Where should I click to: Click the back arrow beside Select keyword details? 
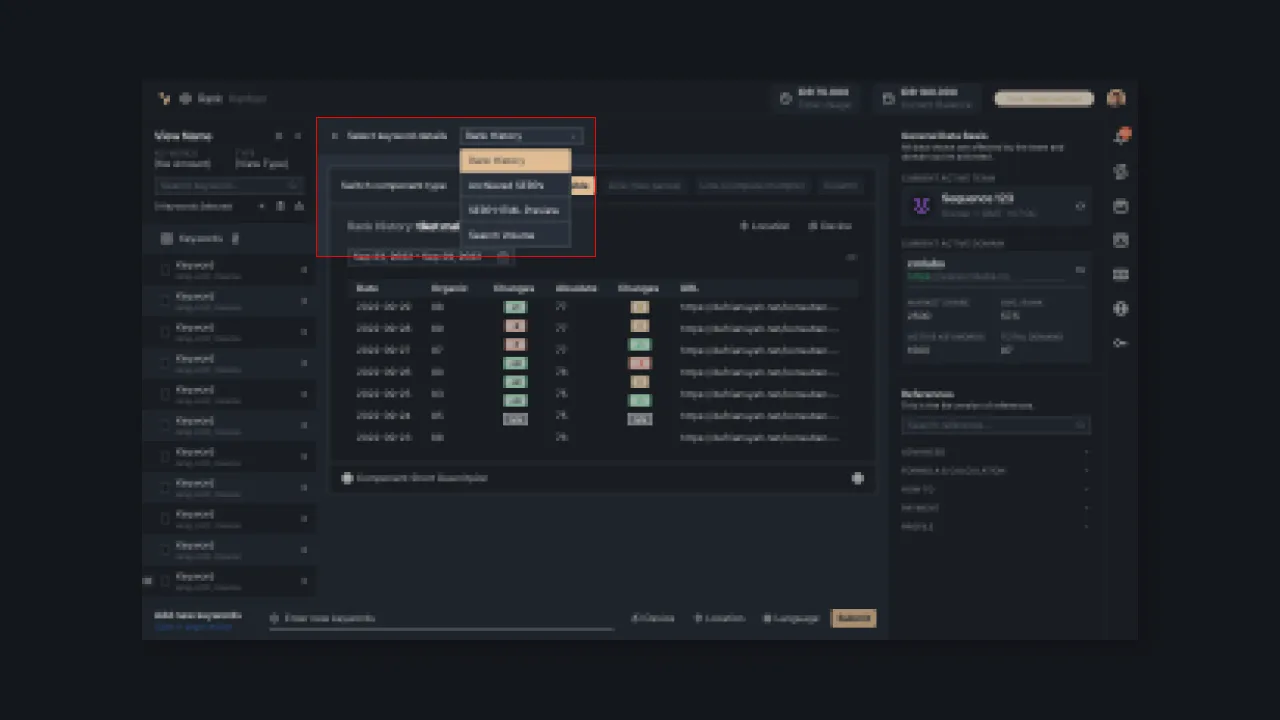coord(335,136)
